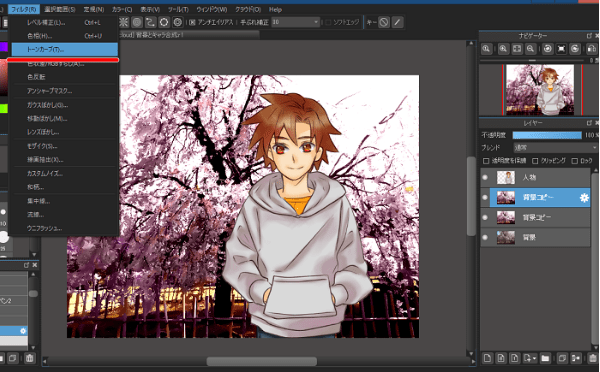Click the duplicate layer icon
The height and width of the screenshot is (372, 600).
562,358
